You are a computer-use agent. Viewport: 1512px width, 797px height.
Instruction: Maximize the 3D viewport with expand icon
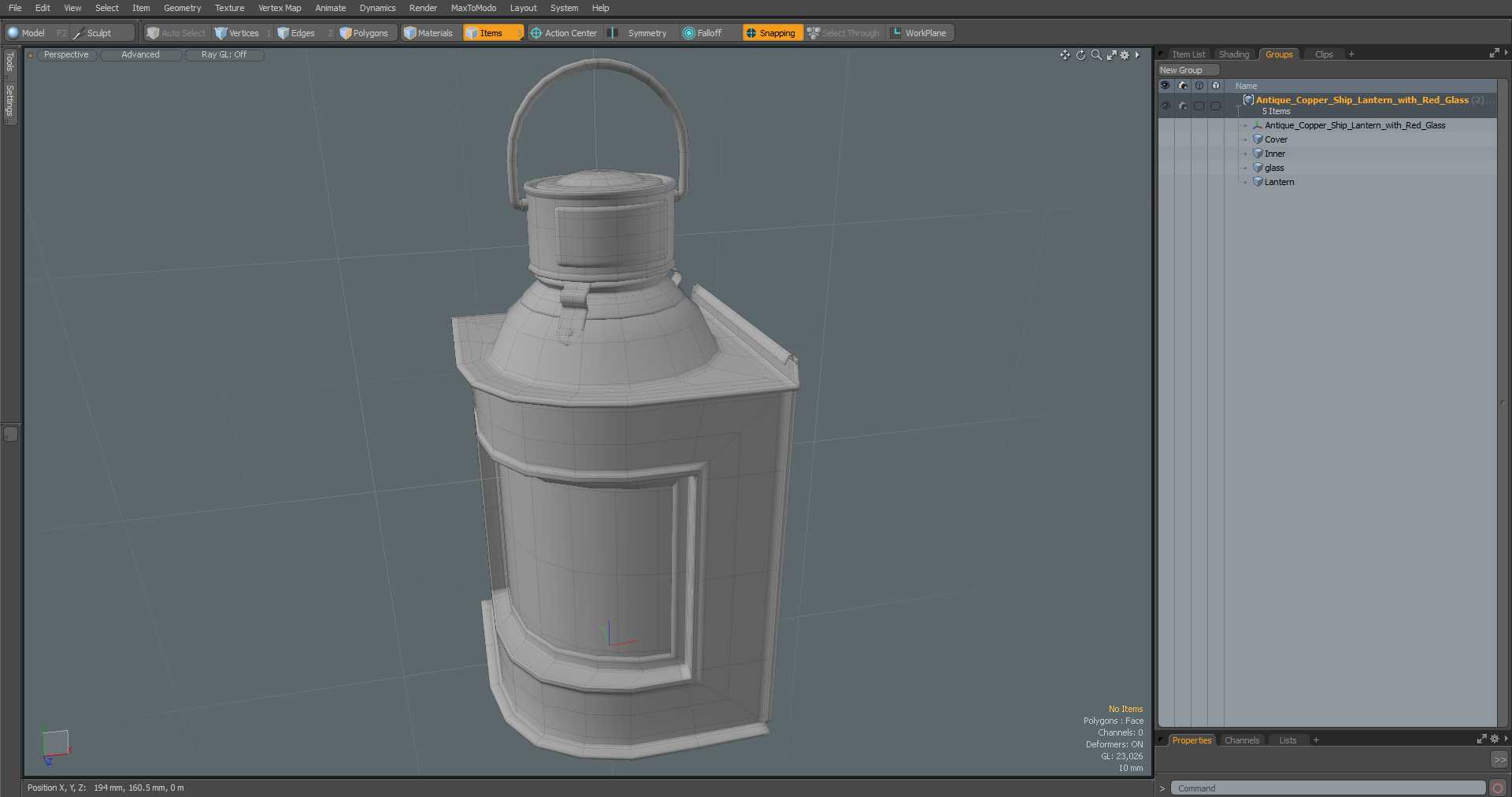pos(1111,55)
